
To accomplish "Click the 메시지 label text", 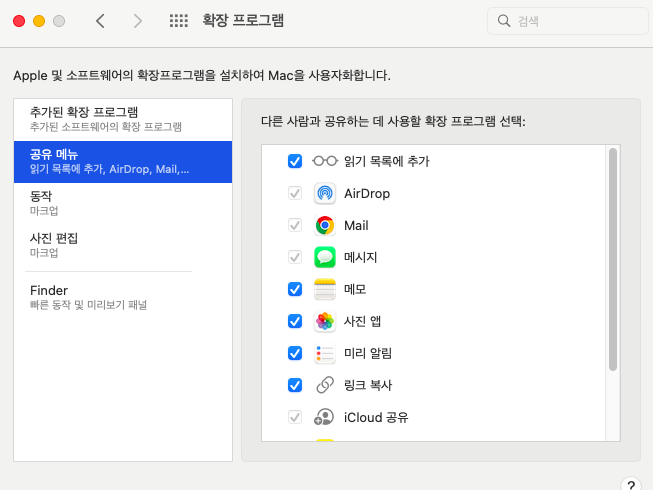I will [360, 257].
